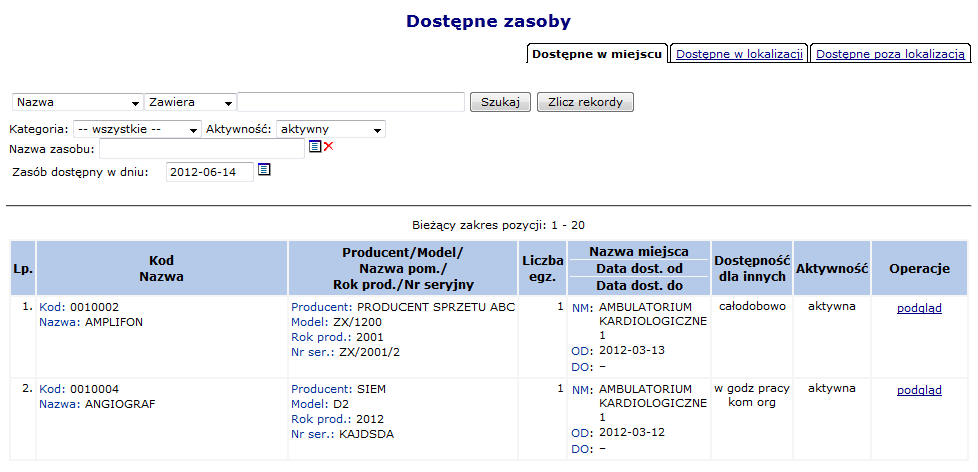This screenshot has height=472, width=978.
Task: Click Bieżący zakres pozycji: 1 - 20 text
Action: pyautogui.click(x=498, y=225)
